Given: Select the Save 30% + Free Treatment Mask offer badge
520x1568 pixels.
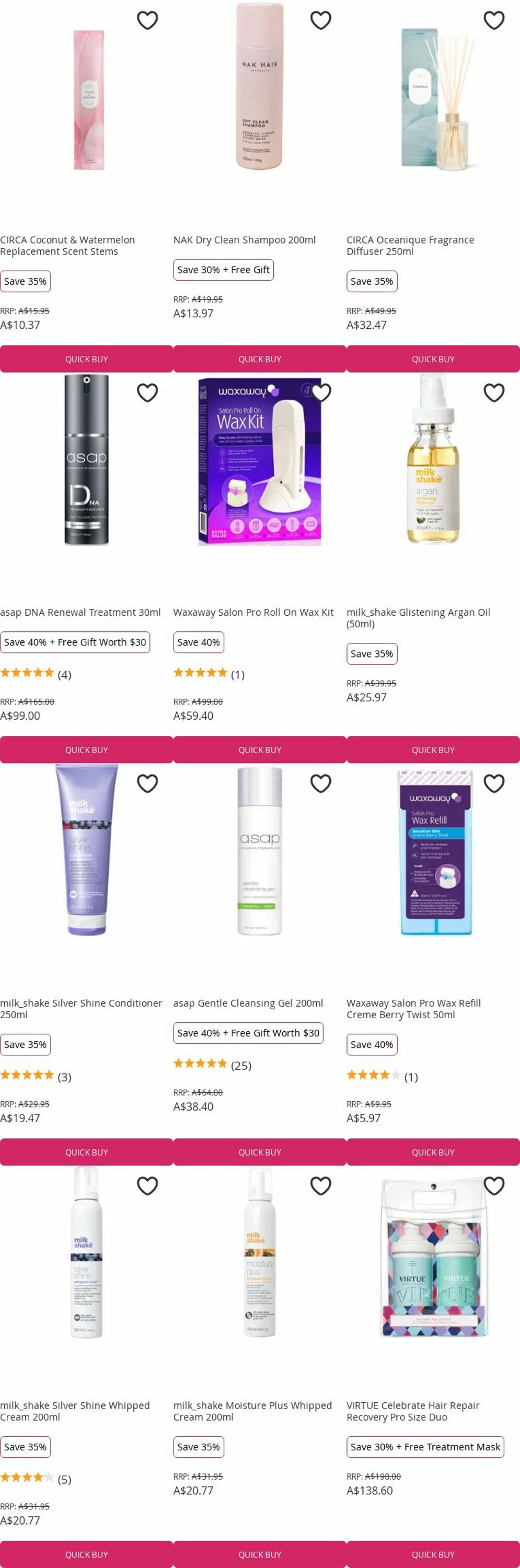Looking at the screenshot, I should pos(425,1447).
